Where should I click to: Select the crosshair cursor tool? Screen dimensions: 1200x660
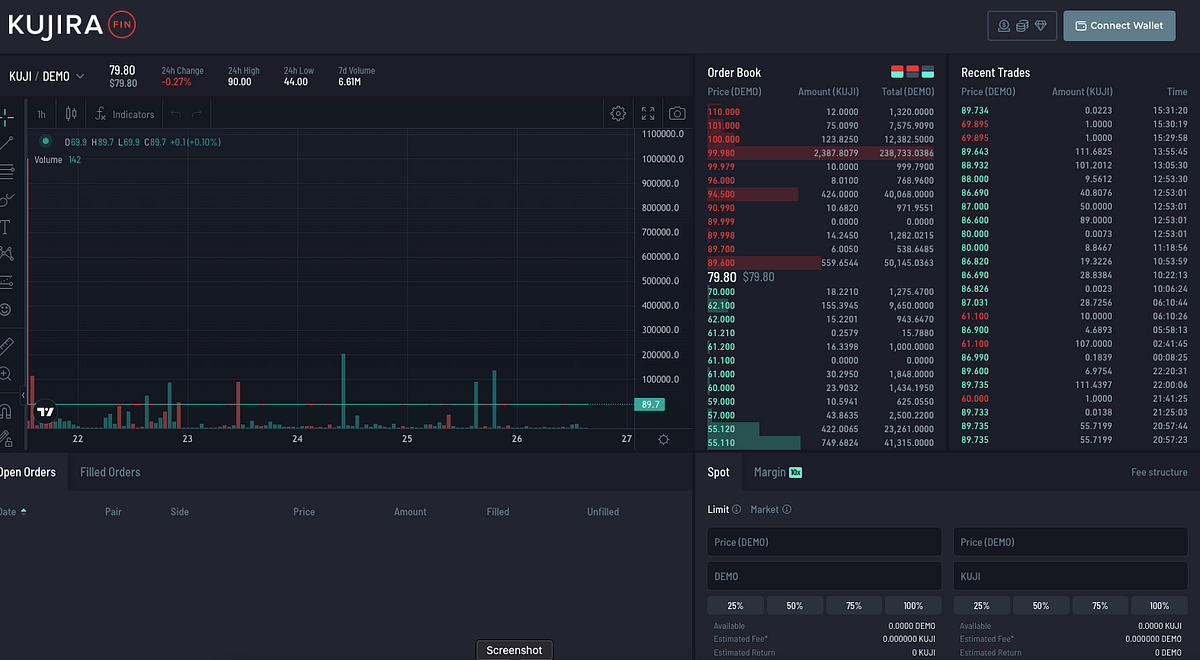click(x=7, y=116)
